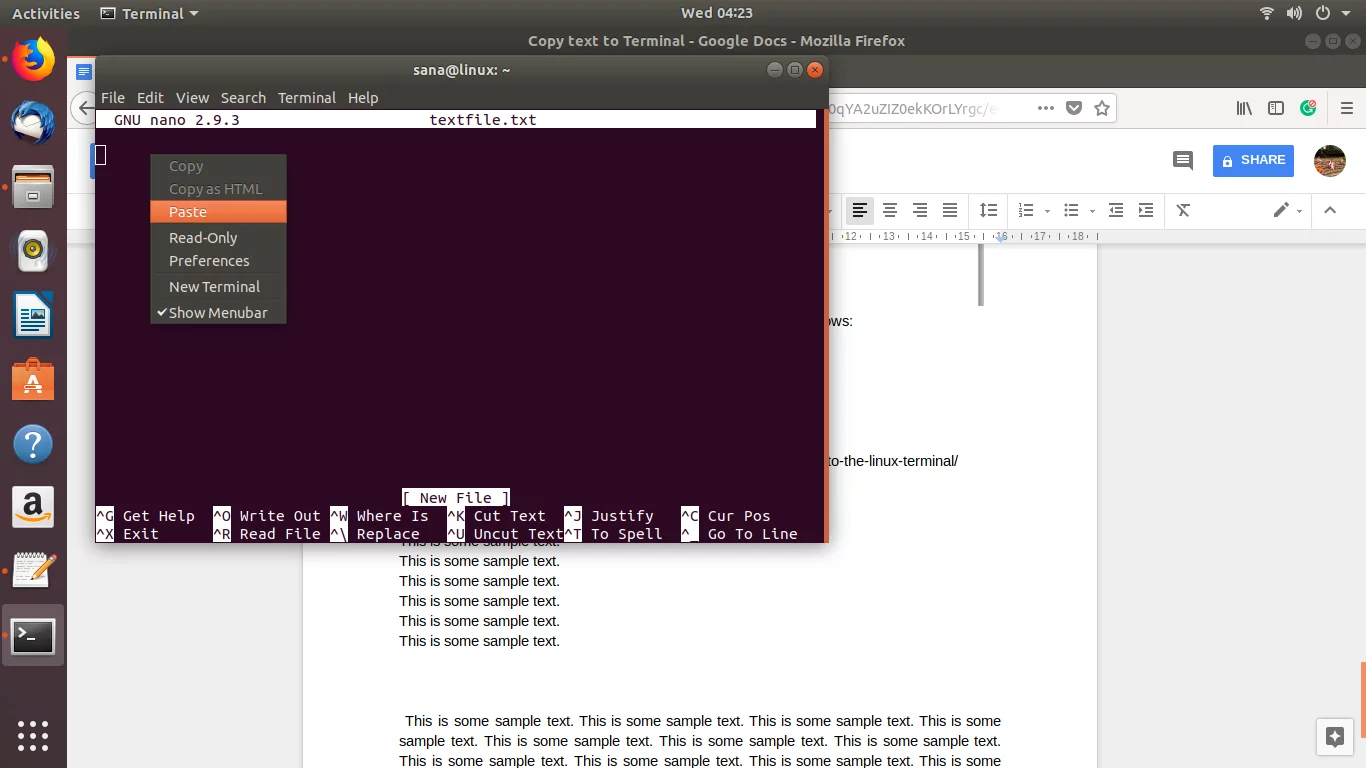The image size is (1366, 768).
Task: Bookmark page with the star icon
Action: coord(1102,108)
